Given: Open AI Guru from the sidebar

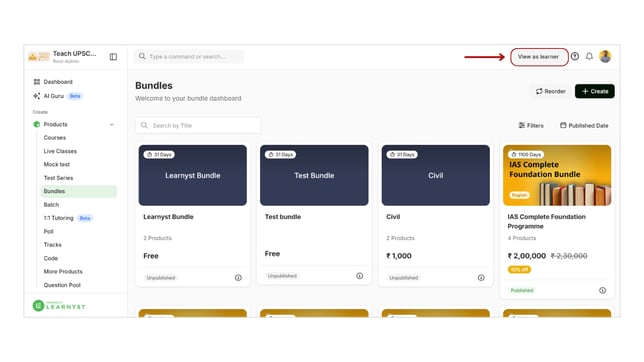Looking at the screenshot, I should tap(54, 96).
